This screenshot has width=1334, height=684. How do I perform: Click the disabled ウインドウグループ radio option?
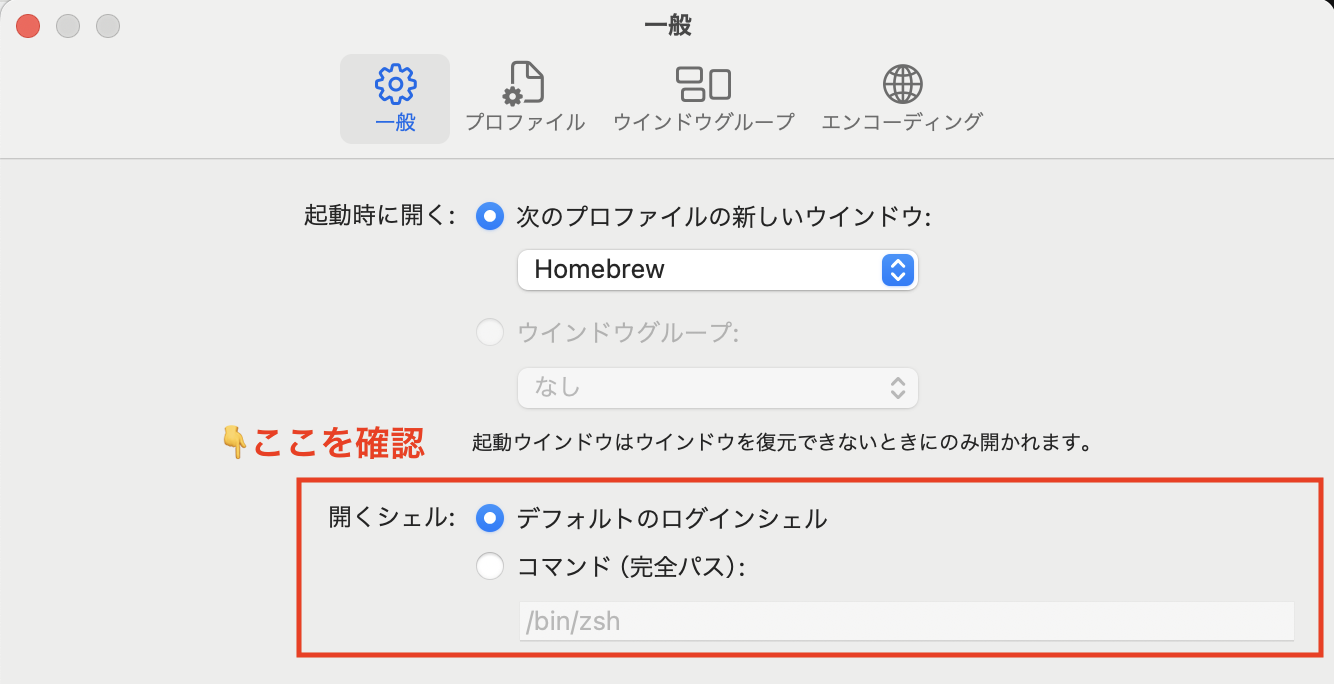coord(489,332)
